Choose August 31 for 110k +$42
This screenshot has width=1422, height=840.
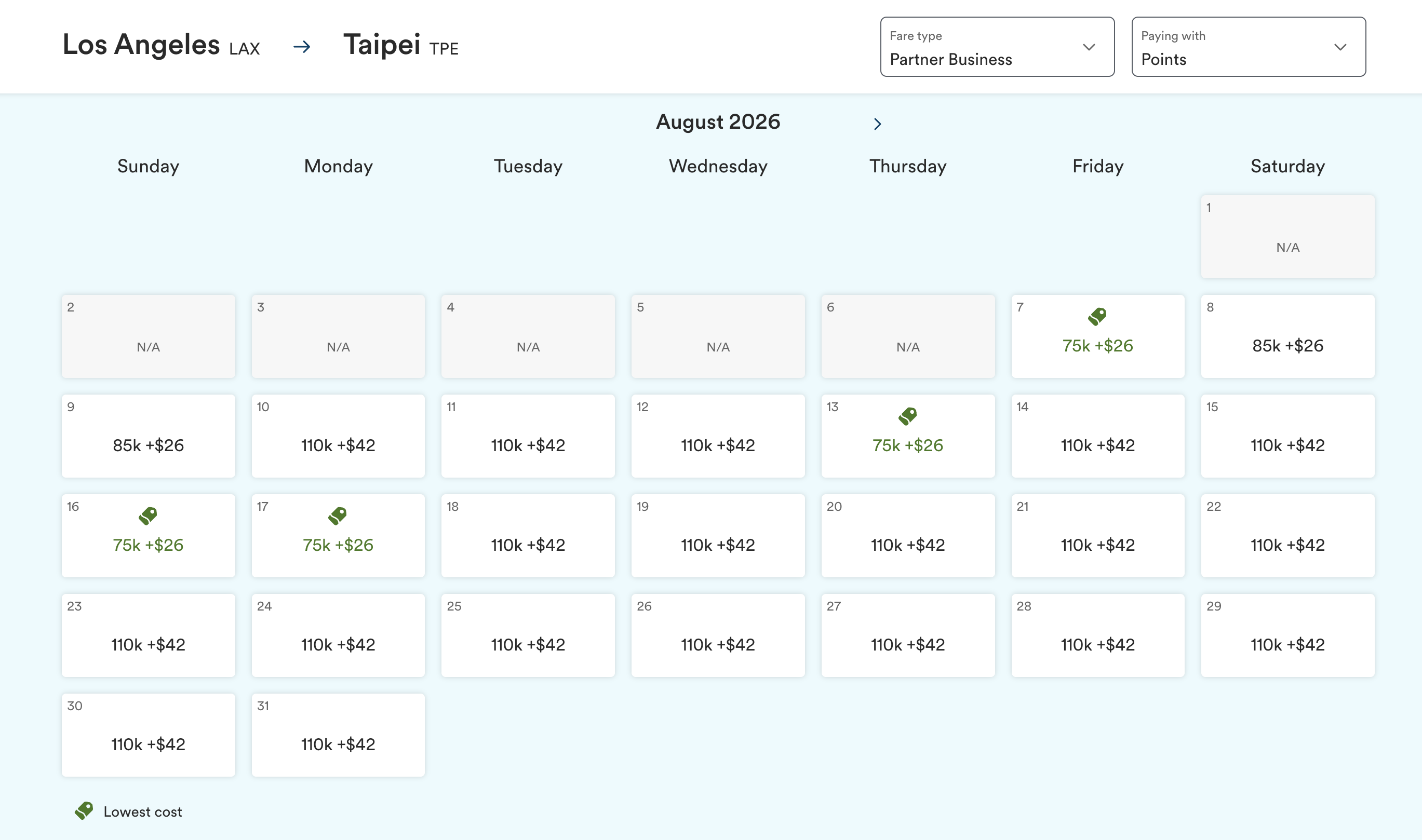(x=338, y=735)
